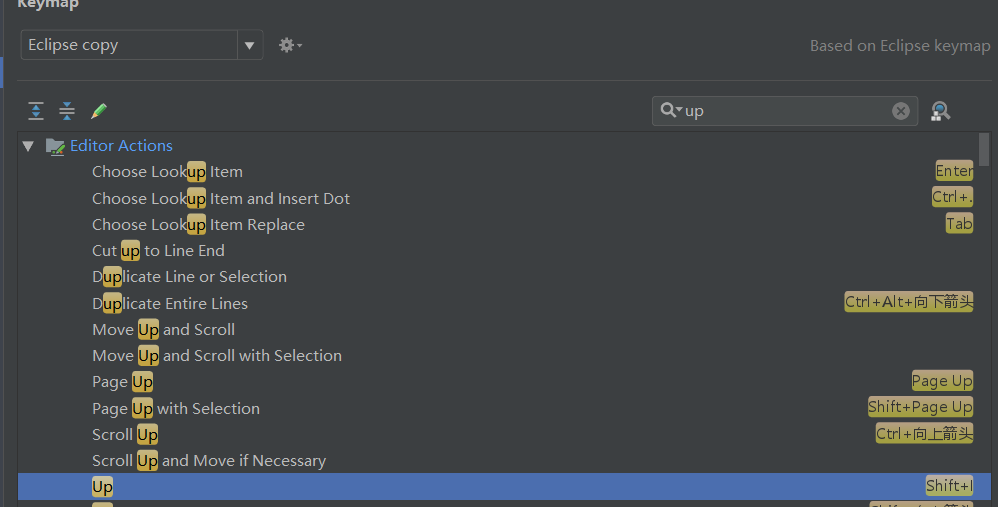Clear the search field text
Screen dimensions: 998x507
tap(901, 111)
